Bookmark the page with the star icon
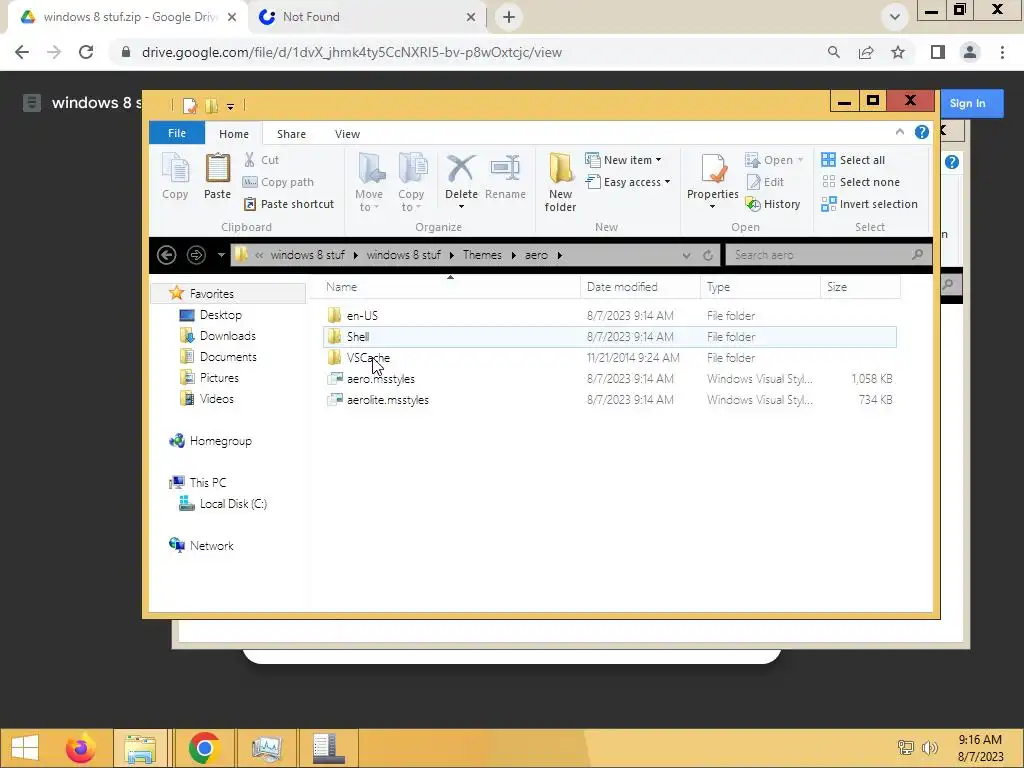The width and height of the screenshot is (1024, 768). (x=898, y=52)
